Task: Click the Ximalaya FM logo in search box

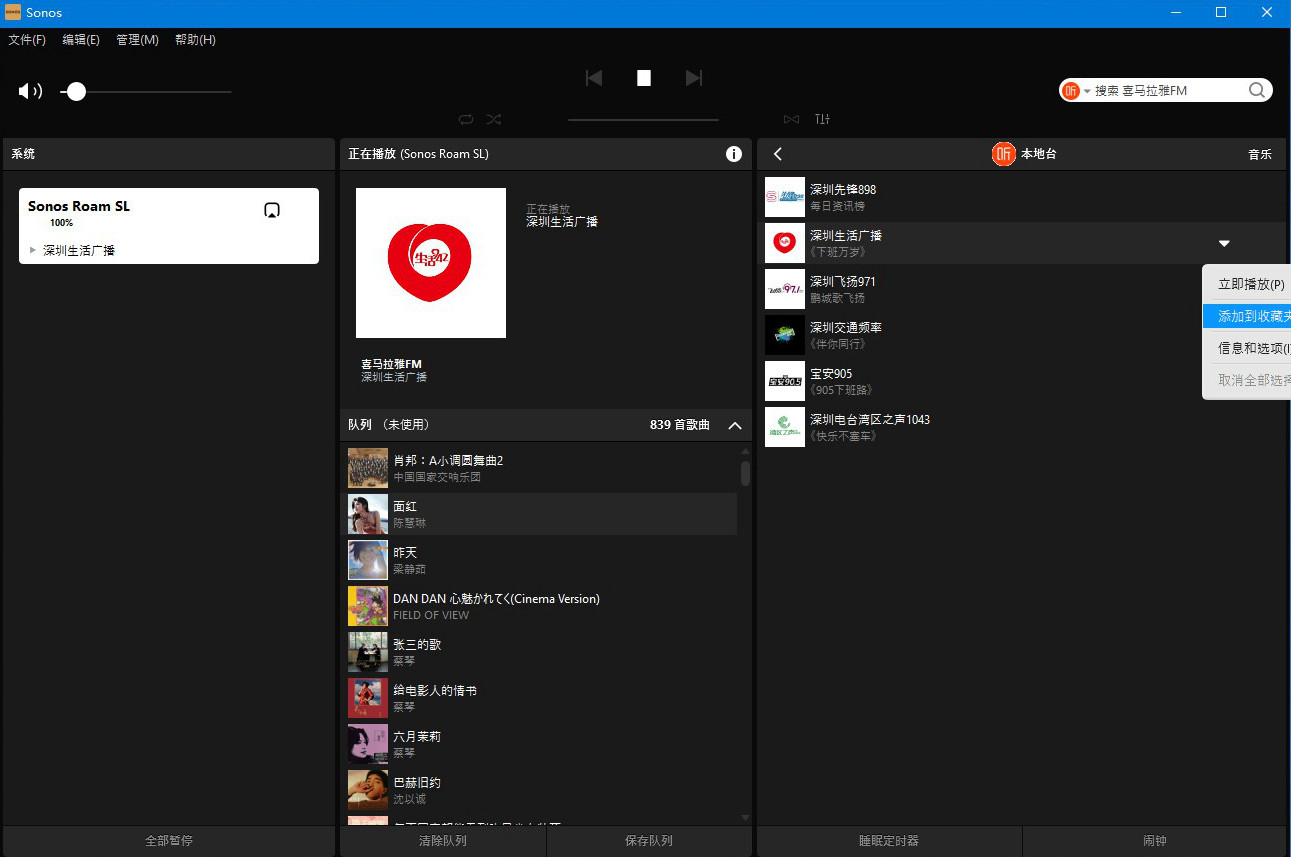Action: tap(1073, 89)
